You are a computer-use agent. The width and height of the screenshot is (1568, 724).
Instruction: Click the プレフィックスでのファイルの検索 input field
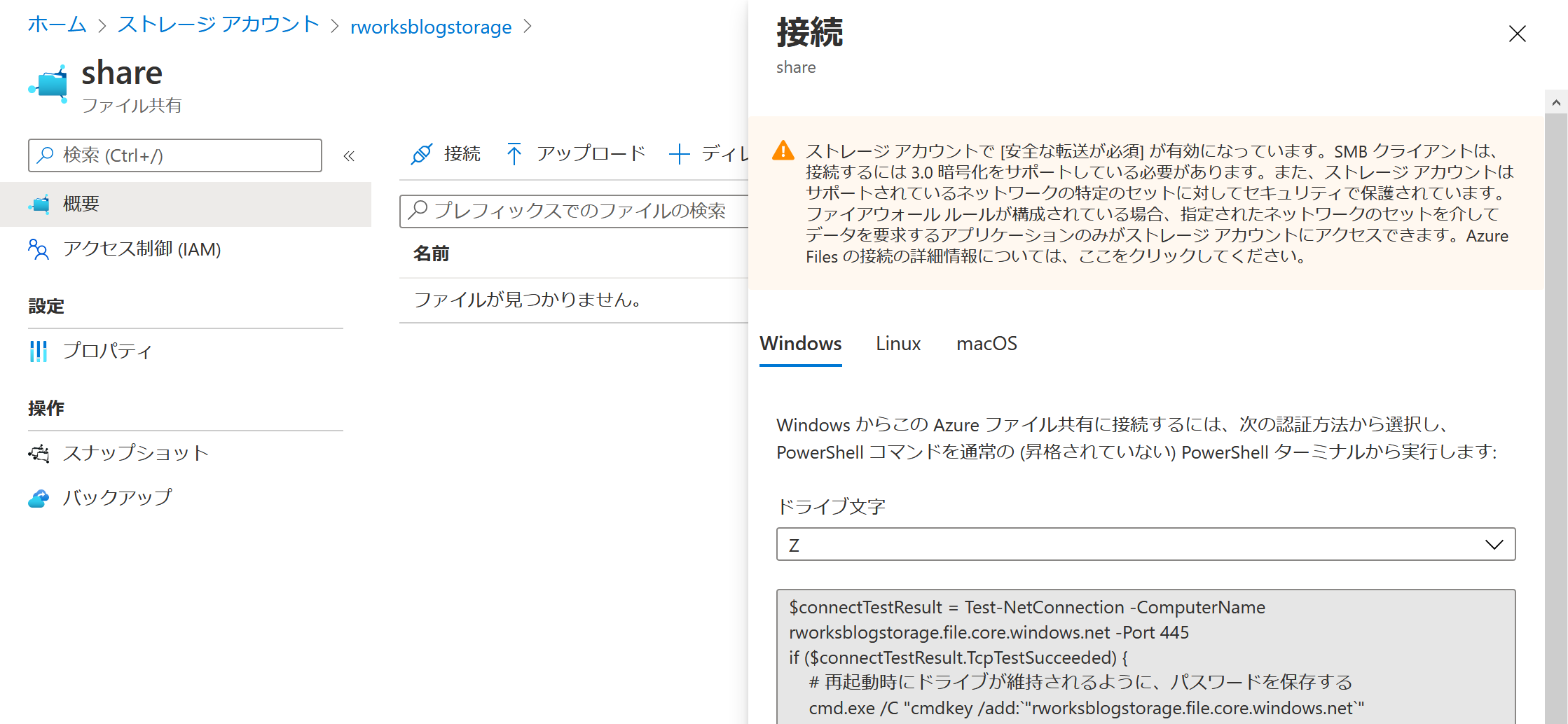pos(575,211)
